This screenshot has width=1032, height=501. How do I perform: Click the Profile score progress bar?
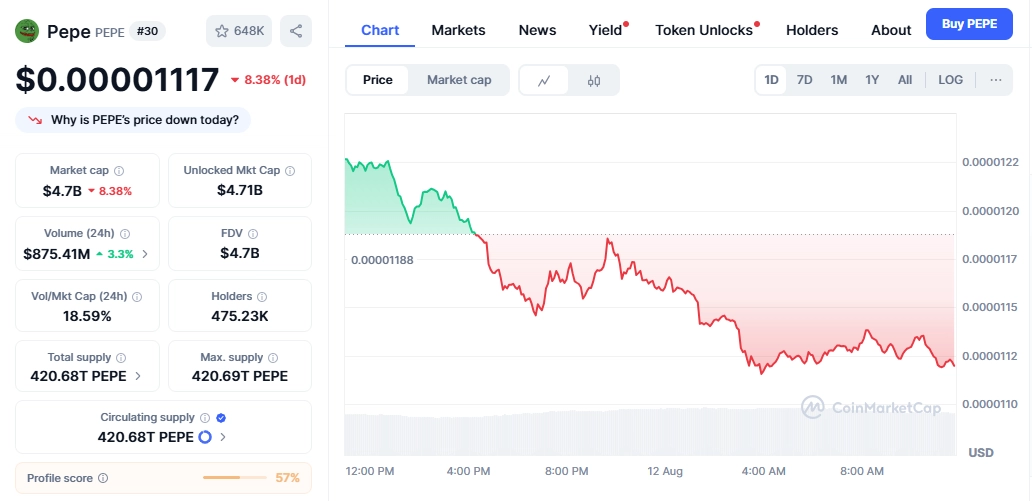[235, 478]
